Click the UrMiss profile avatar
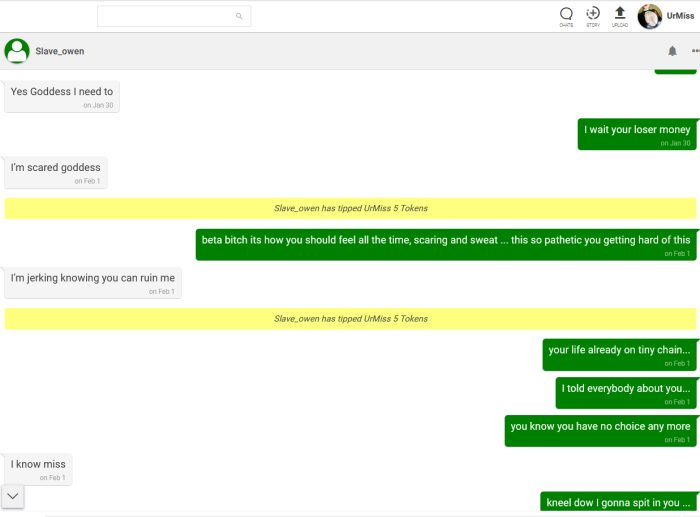Image resolution: width=700 pixels, height=517 pixels. point(650,16)
